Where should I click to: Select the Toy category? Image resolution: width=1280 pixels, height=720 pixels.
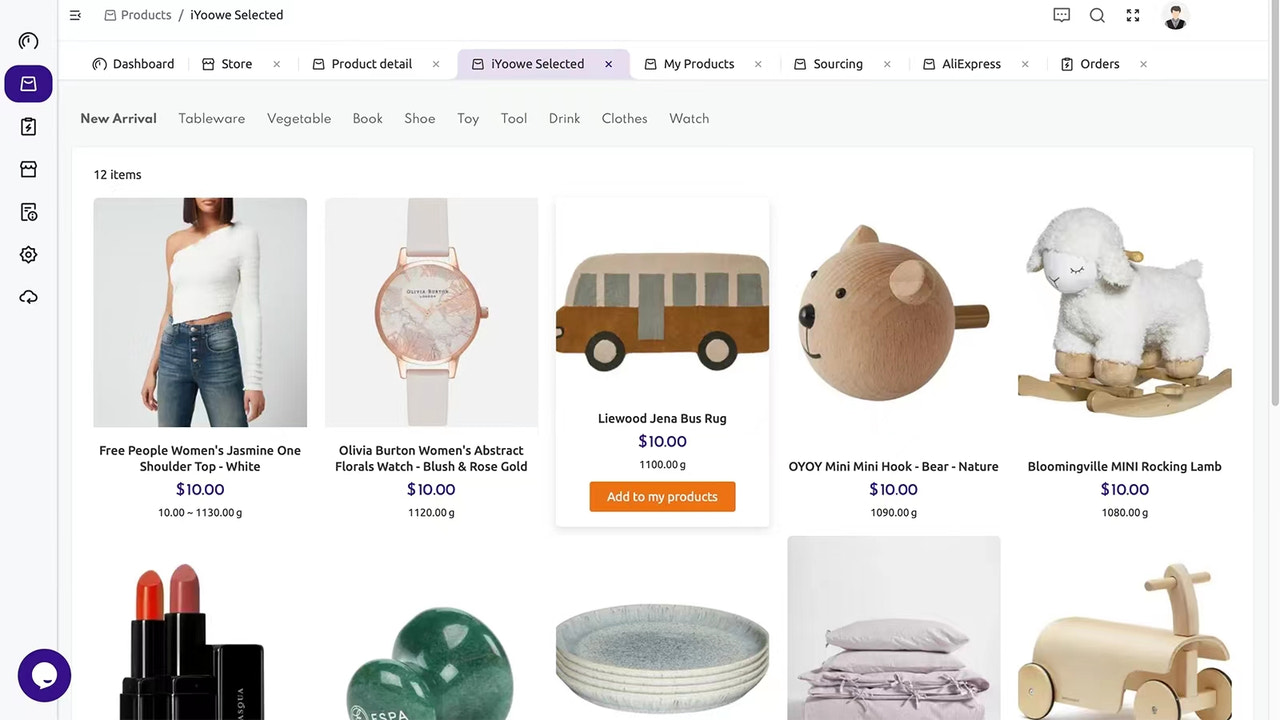pos(468,118)
